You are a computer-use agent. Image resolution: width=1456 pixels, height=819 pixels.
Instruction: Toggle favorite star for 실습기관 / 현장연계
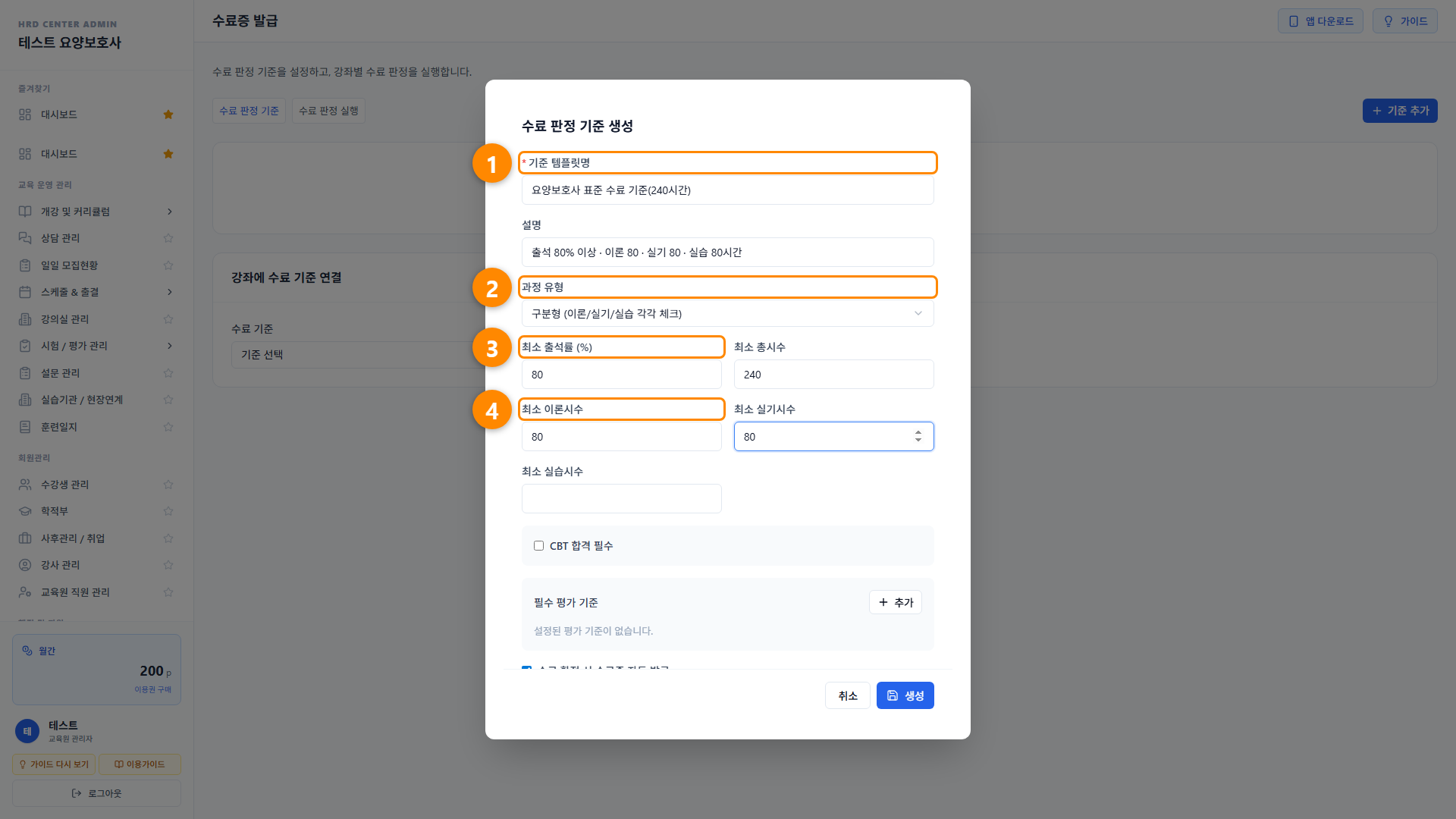pyautogui.click(x=168, y=400)
